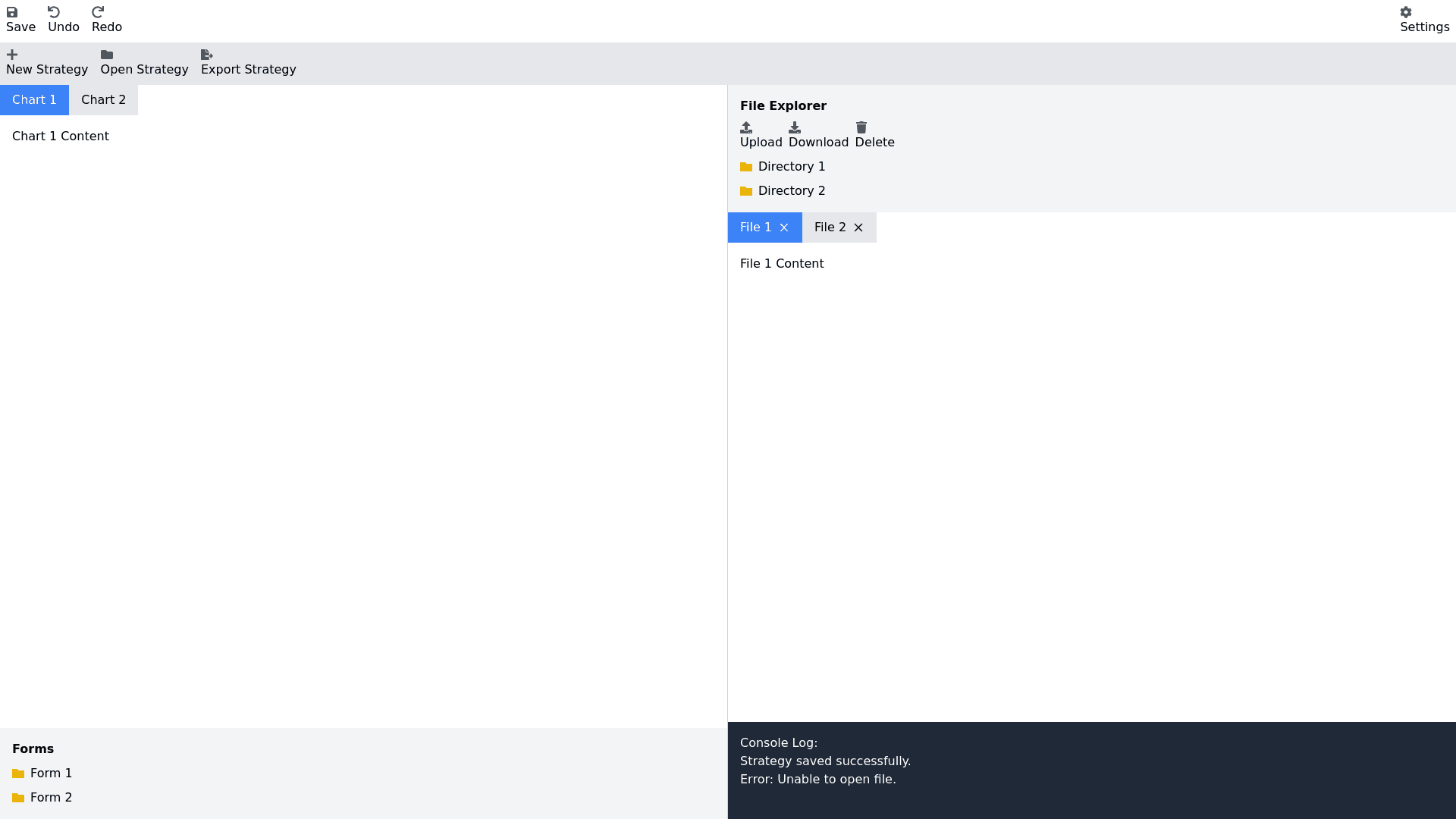Screen dimensions: 1456x819
Task: Create a New Strategy with plus icon
Action: click(12, 55)
